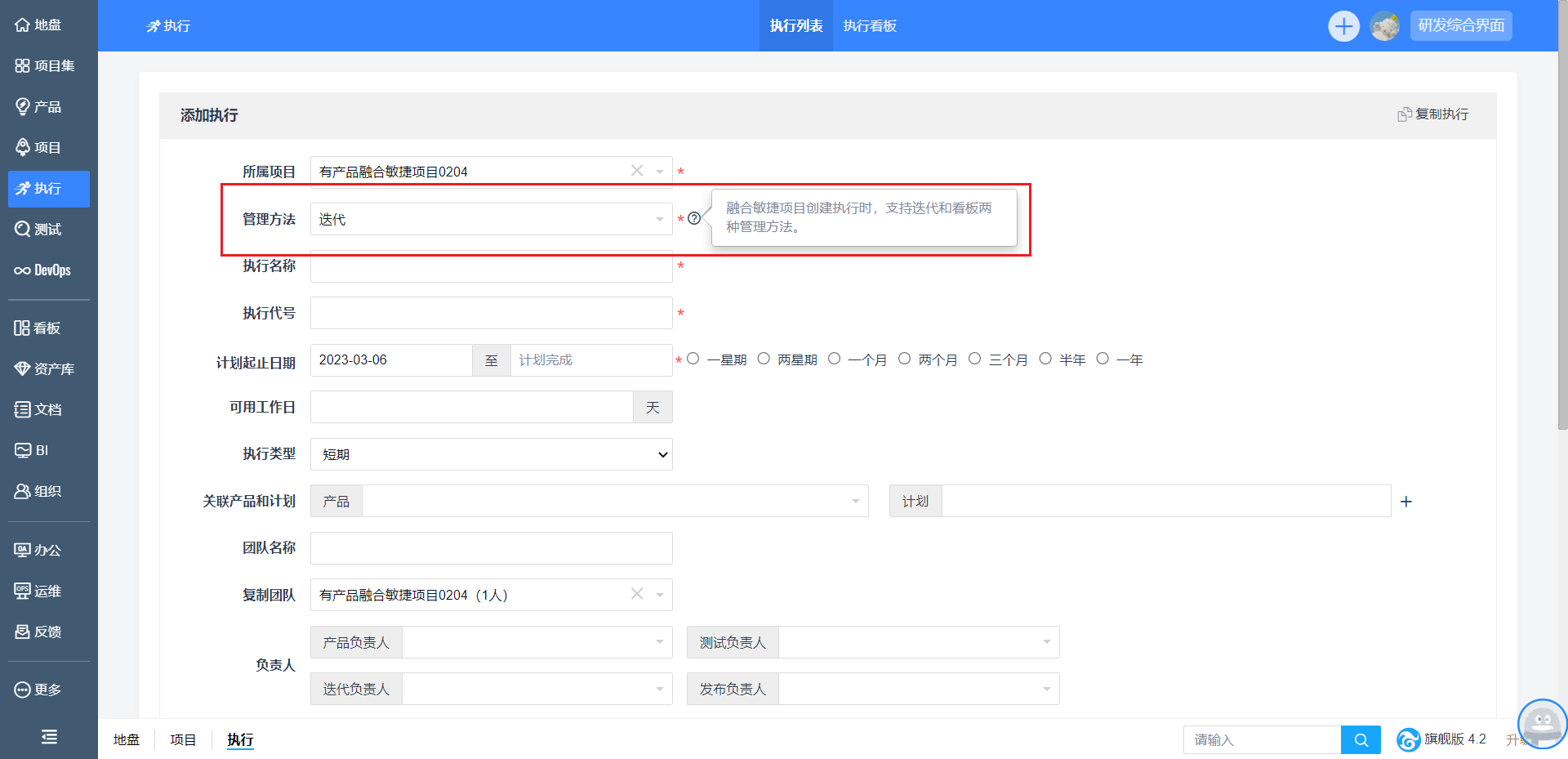Screen dimensions: 1568x759
Task: Choose the 半年 duration radio option
Action: (x=1045, y=359)
